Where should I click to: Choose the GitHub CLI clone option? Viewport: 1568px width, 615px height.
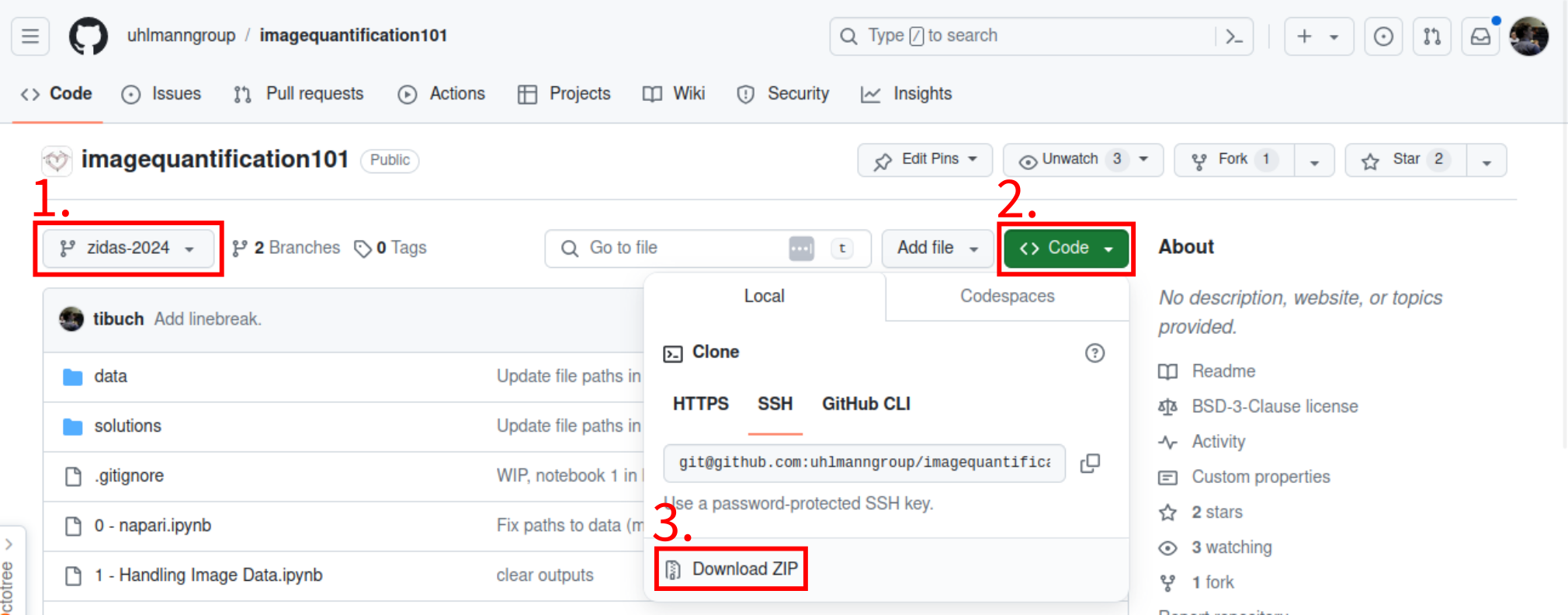(x=866, y=405)
